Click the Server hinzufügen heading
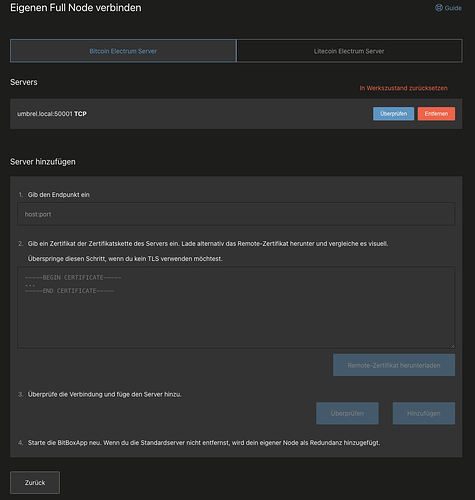 pyautogui.click(x=43, y=162)
